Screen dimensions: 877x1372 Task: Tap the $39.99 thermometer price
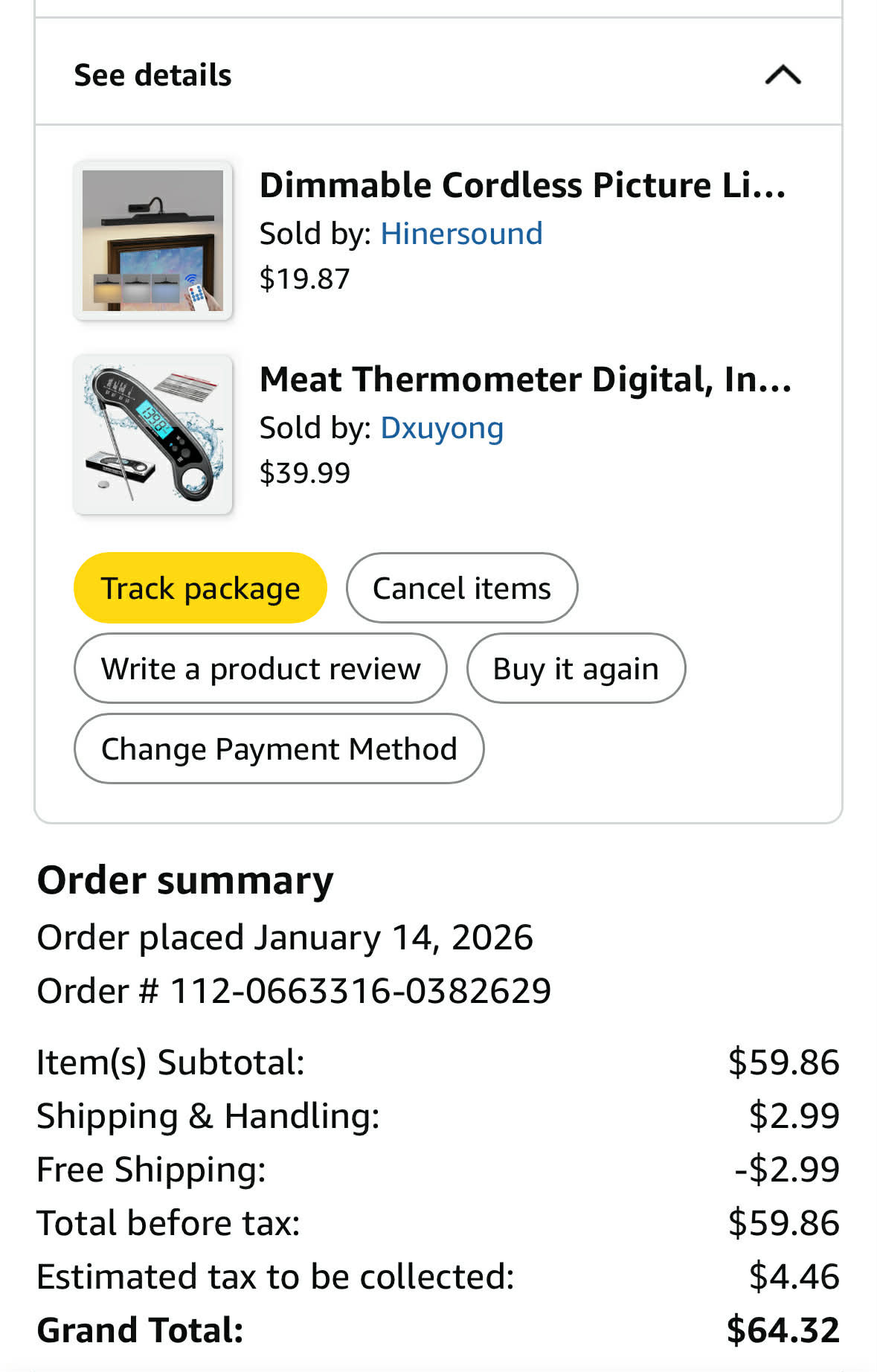(304, 473)
